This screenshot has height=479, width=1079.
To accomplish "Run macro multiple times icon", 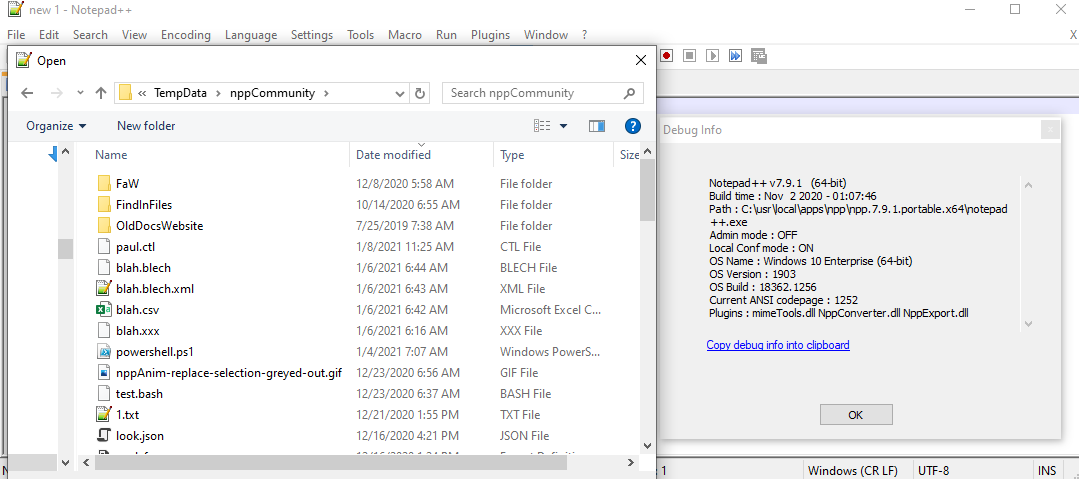I will [x=736, y=56].
